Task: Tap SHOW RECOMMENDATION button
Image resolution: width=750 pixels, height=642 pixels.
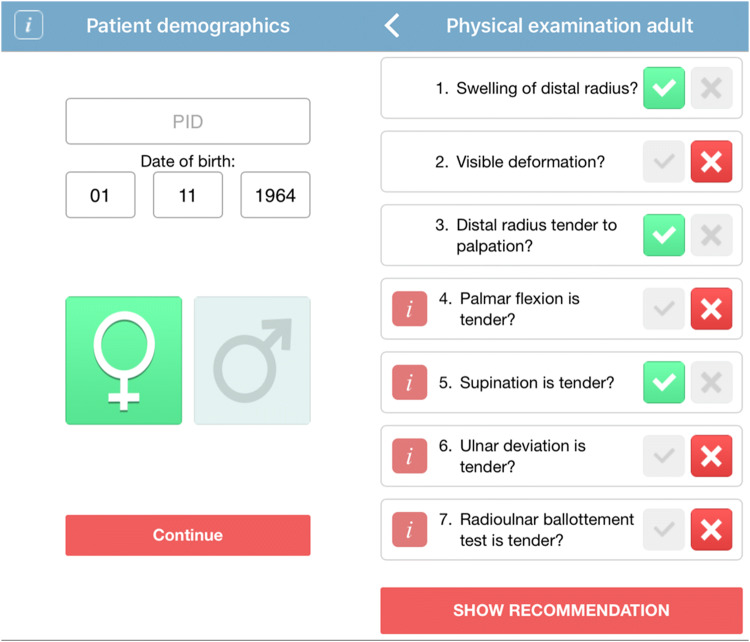Action: coord(561,610)
